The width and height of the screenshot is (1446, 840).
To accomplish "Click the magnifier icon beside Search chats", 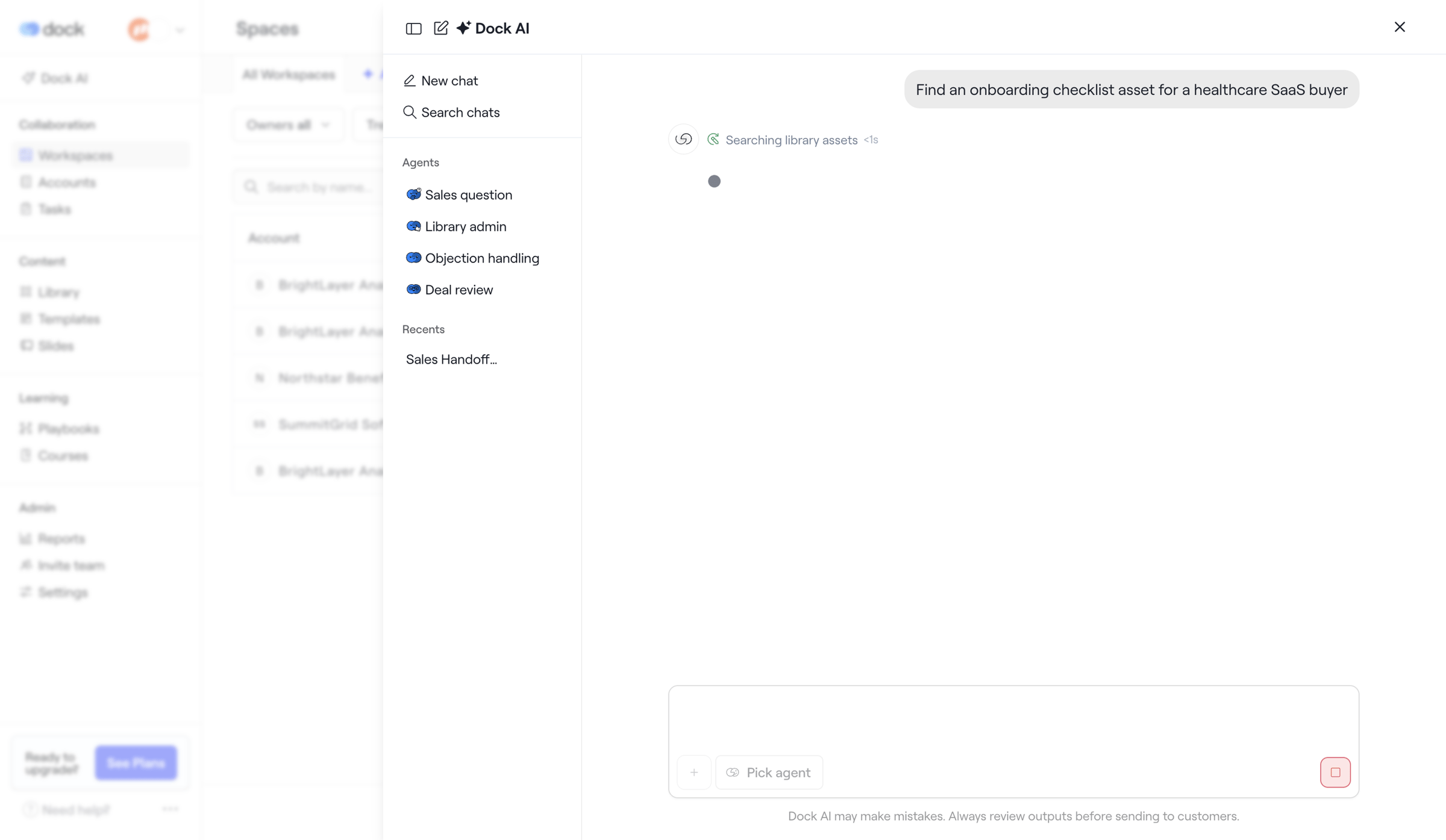I will [x=410, y=112].
